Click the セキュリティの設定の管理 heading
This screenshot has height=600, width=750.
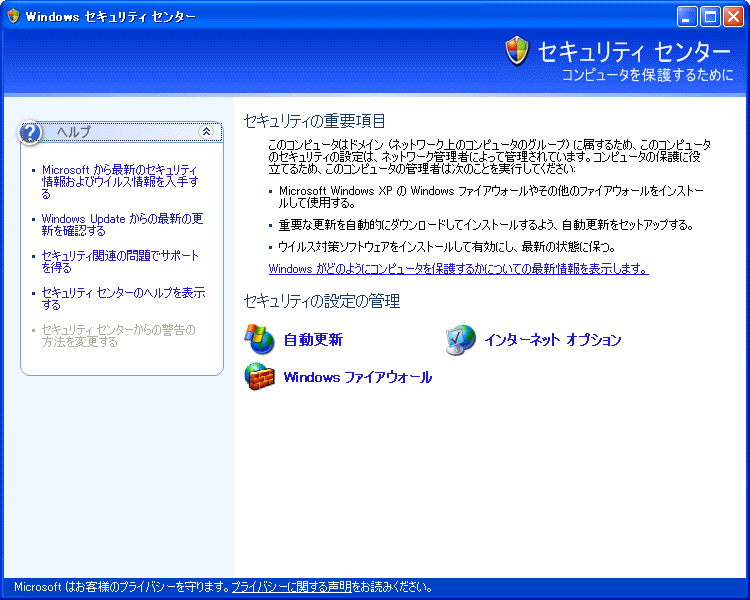[x=322, y=301]
